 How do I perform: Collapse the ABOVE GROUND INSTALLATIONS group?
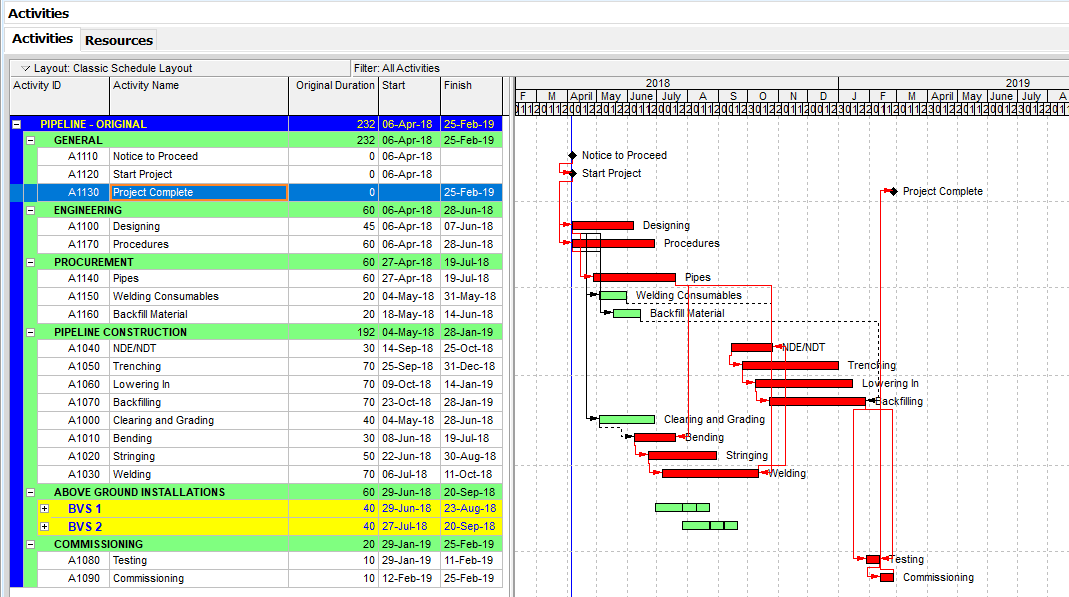(31, 492)
